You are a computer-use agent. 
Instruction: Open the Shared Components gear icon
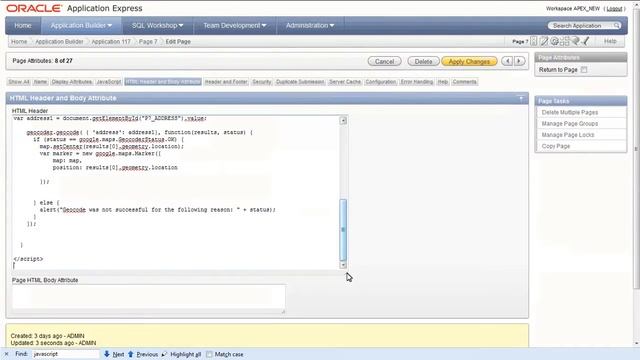554,41
